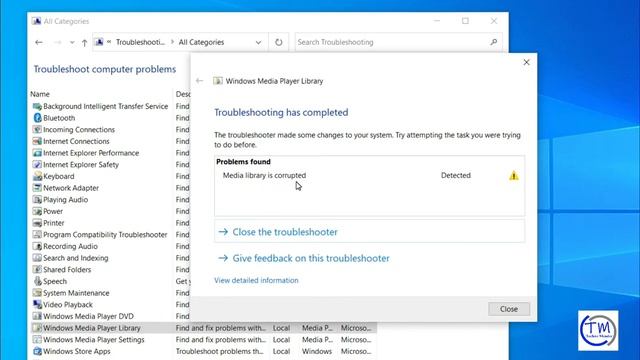Click Troubleshoot computer problems heading
The image size is (640, 360).
(x=105, y=69)
